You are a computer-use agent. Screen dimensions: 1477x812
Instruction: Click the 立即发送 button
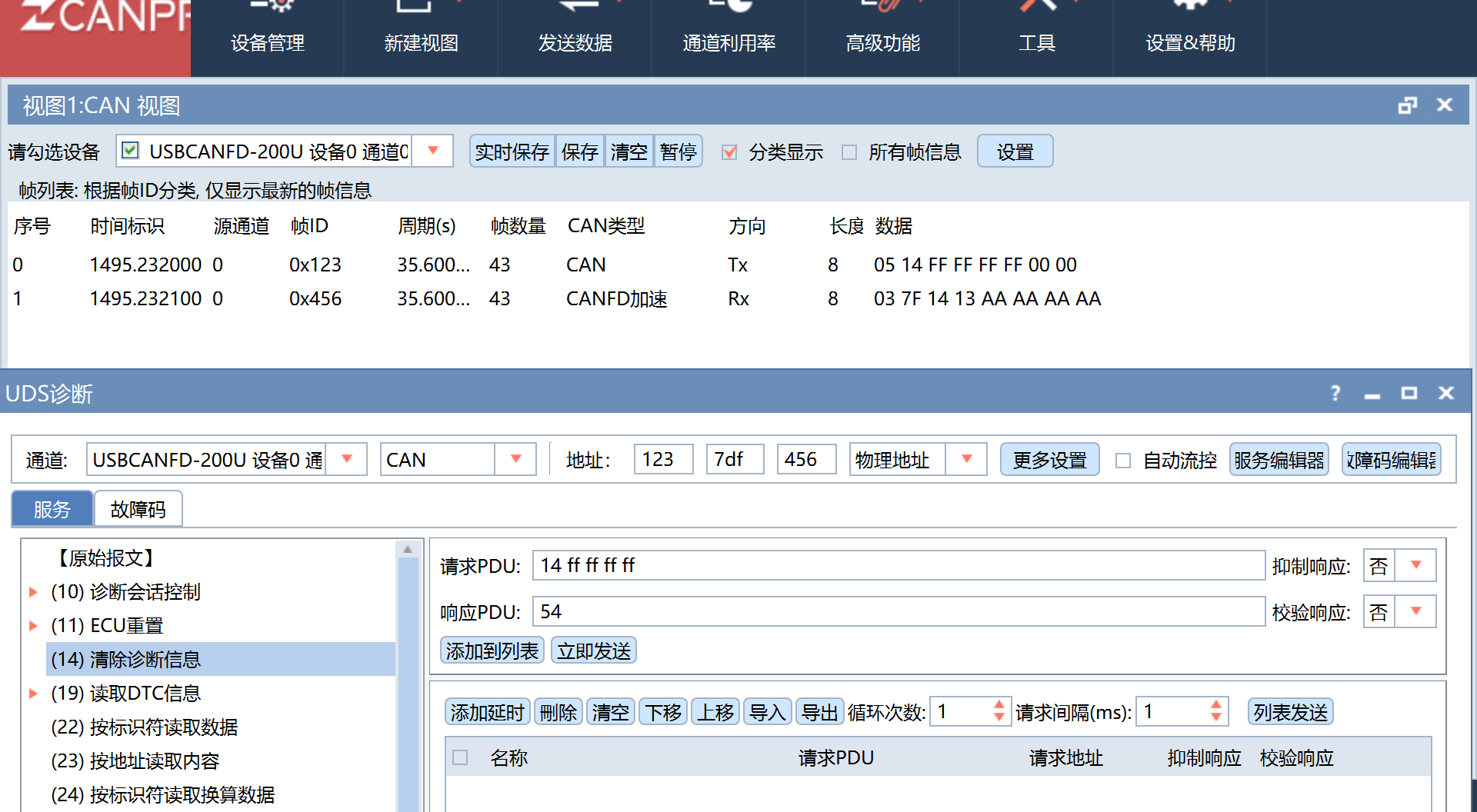point(594,651)
